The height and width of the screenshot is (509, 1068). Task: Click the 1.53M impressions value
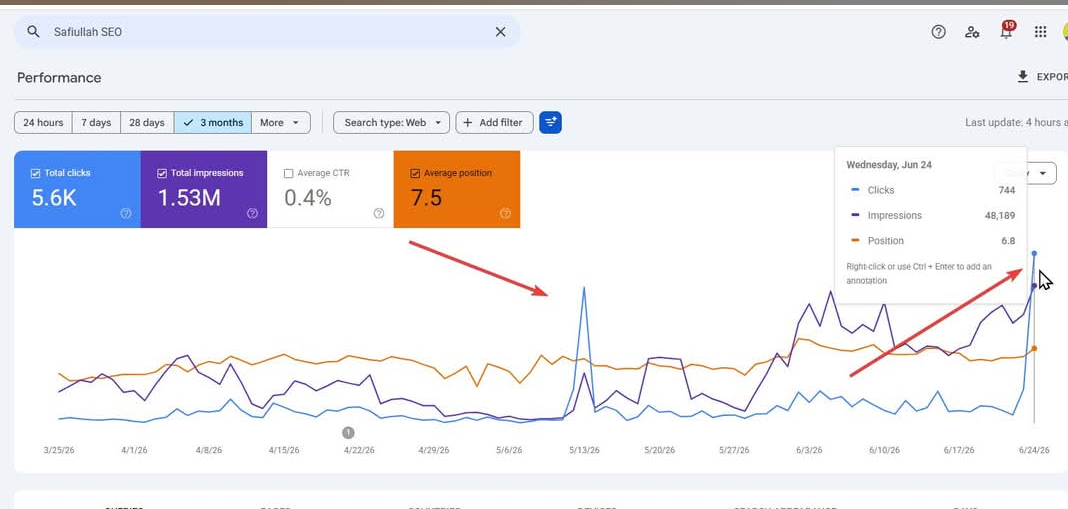tap(189, 198)
